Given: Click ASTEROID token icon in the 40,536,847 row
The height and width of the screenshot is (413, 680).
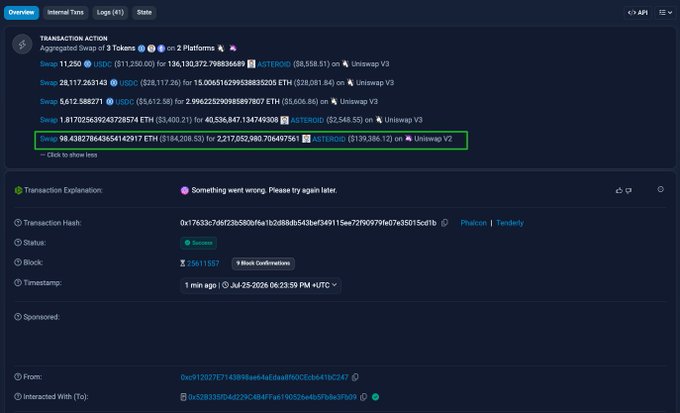Looking at the screenshot, I should coord(284,120).
